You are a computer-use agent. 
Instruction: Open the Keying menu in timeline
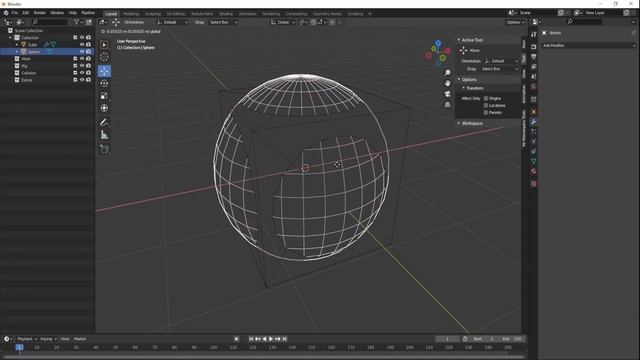point(48,339)
